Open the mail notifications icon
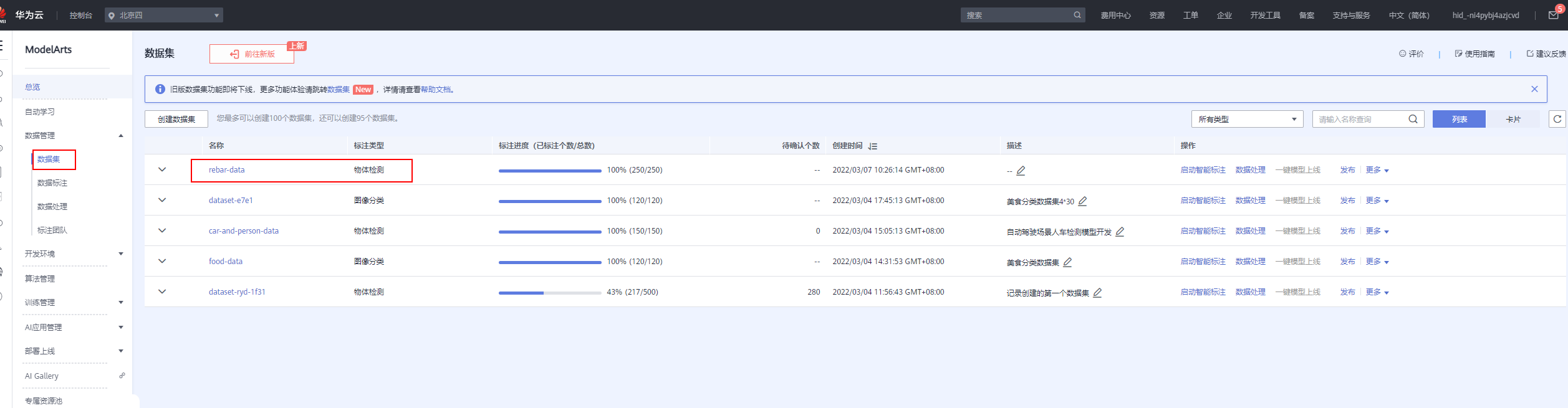This screenshot has width=1568, height=408. click(1553, 15)
